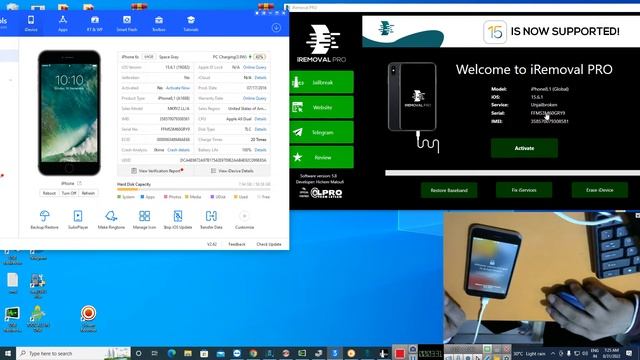This screenshot has width=640, height=360.
Task: Open the CPU Details link
Action: (x=260, y=119)
